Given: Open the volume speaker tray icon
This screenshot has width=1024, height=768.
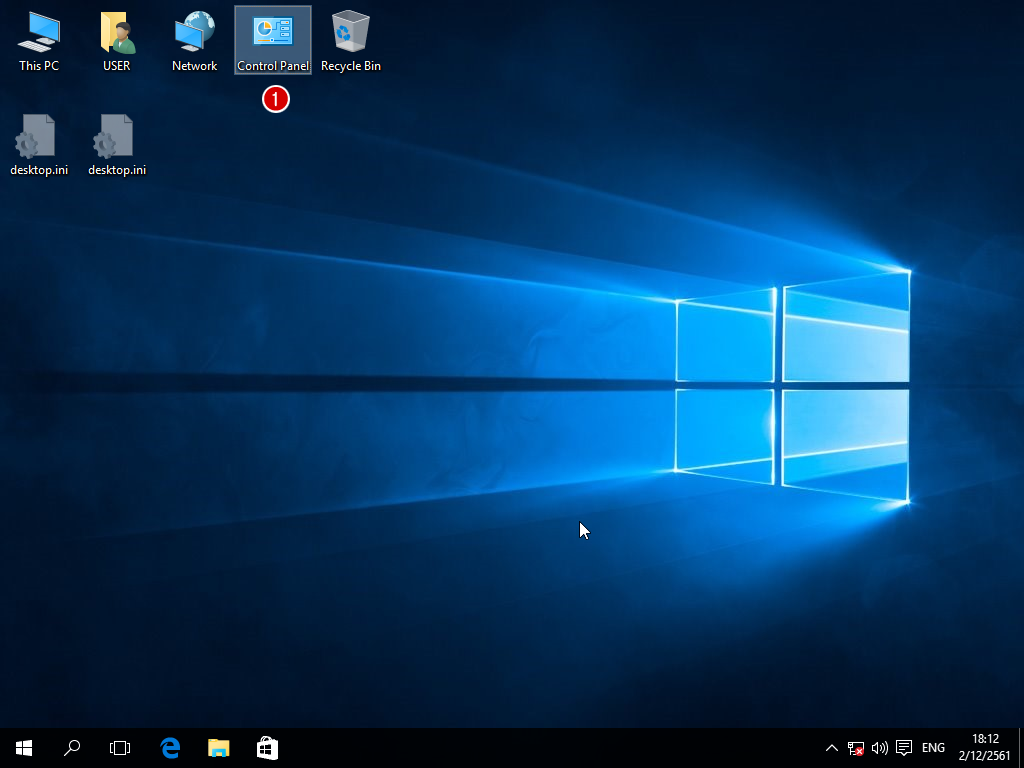Looking at the screenshot, I should (x=880, y=748).
